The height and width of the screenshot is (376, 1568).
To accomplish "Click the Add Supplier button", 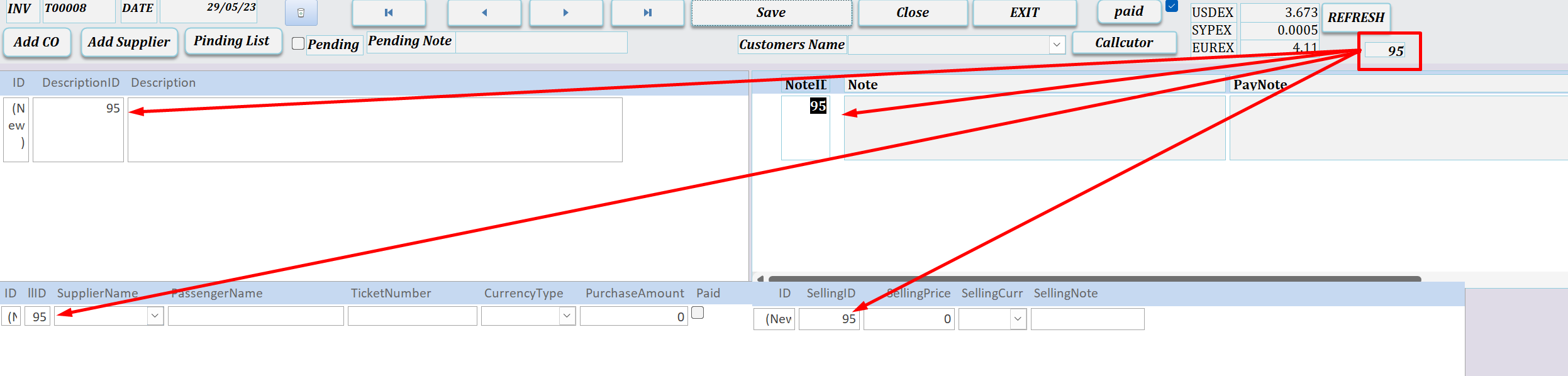I will [129, 42].
